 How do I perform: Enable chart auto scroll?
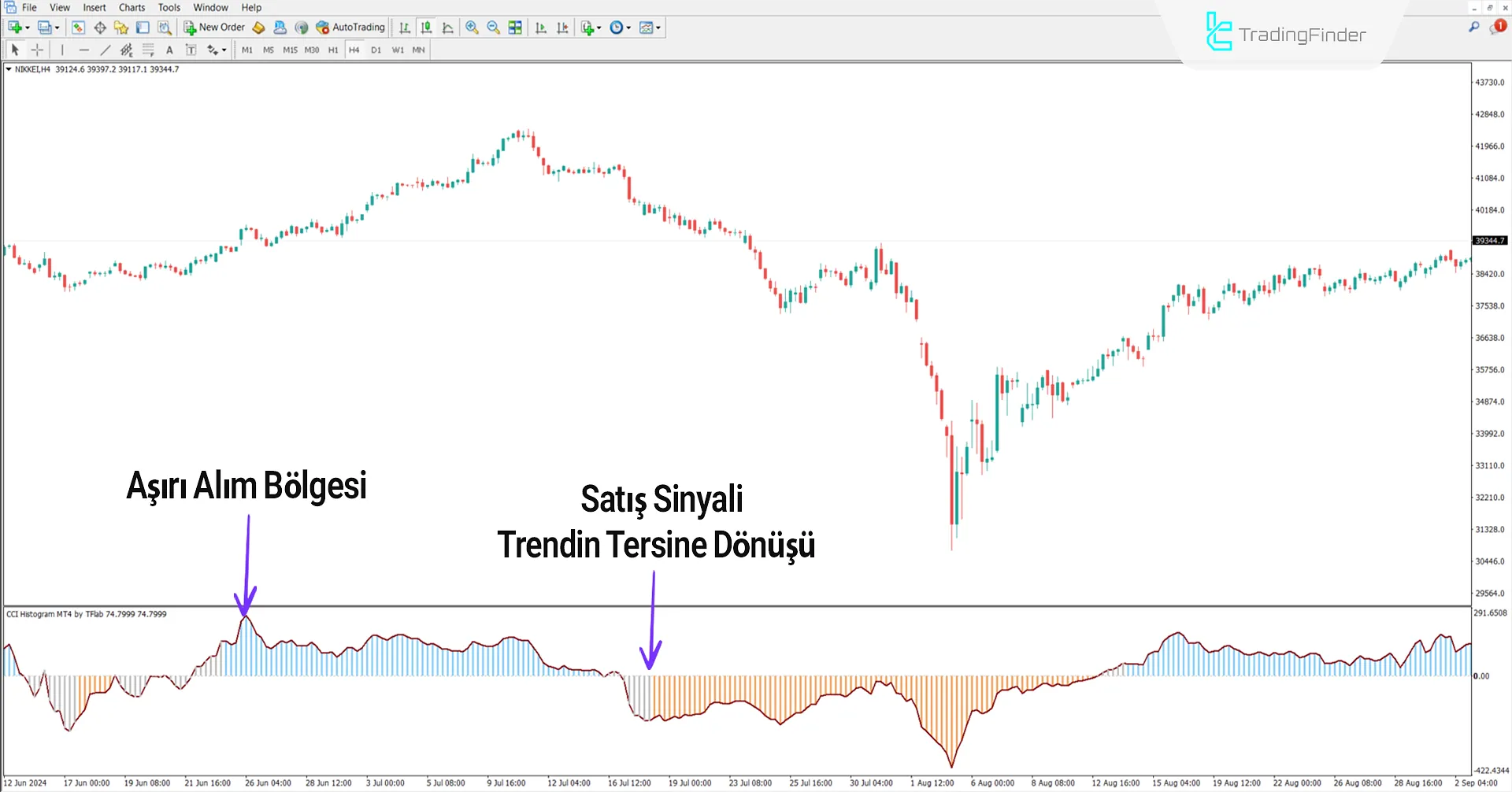pos(540,28)
